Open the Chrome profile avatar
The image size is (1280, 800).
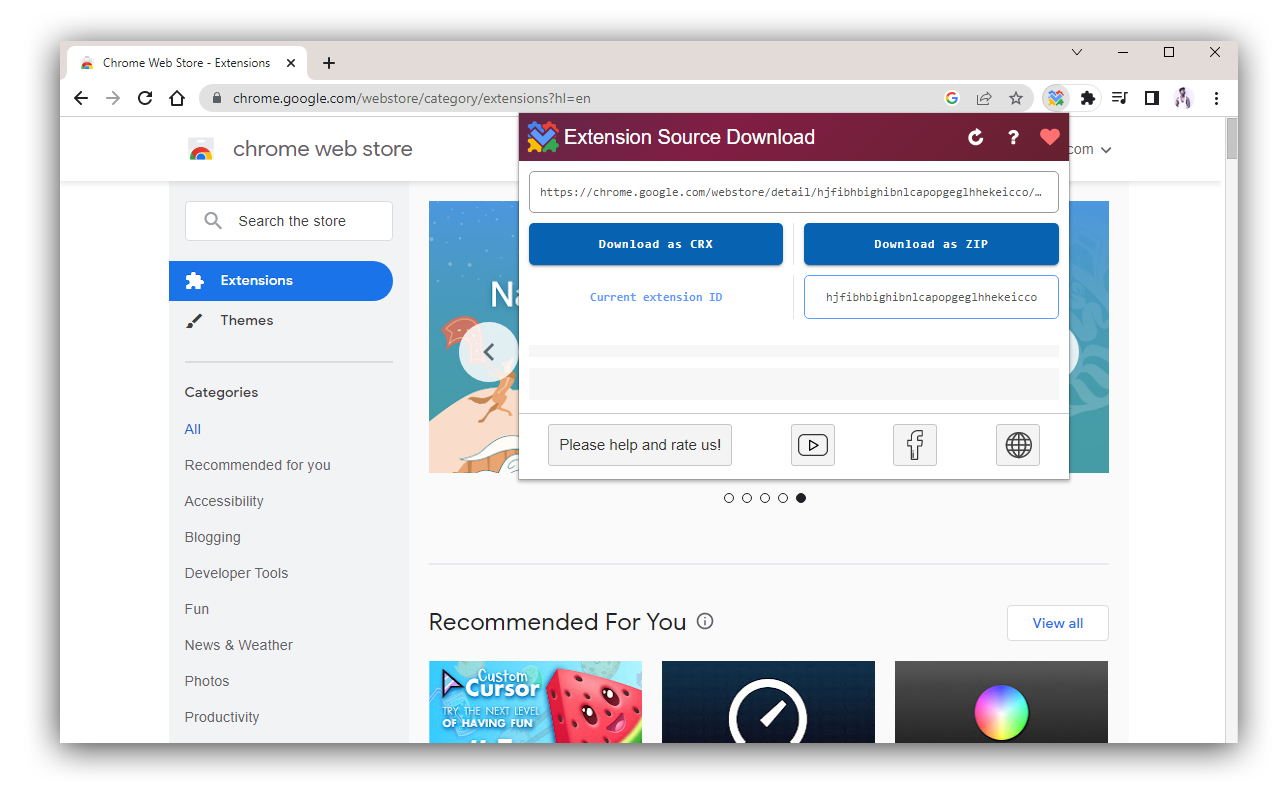point(1184,98)
